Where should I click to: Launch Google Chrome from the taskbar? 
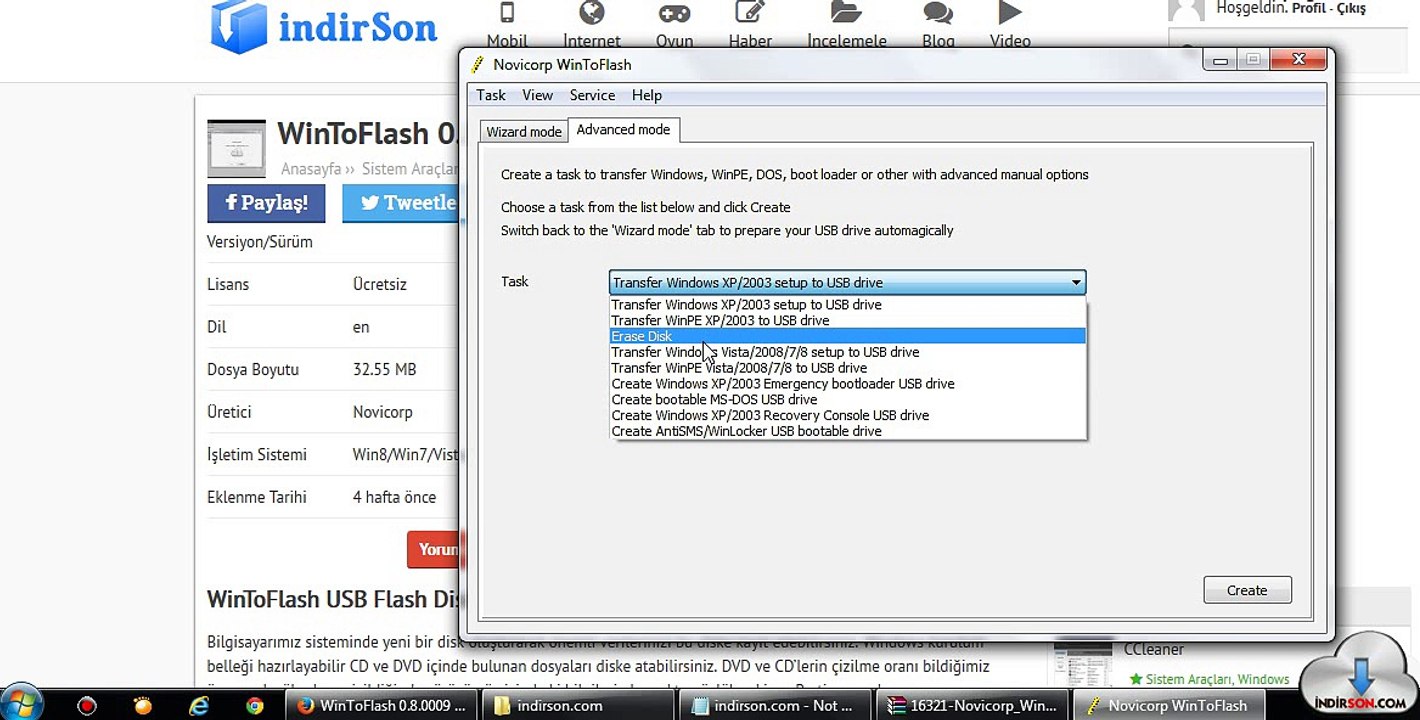click(255, 705)
